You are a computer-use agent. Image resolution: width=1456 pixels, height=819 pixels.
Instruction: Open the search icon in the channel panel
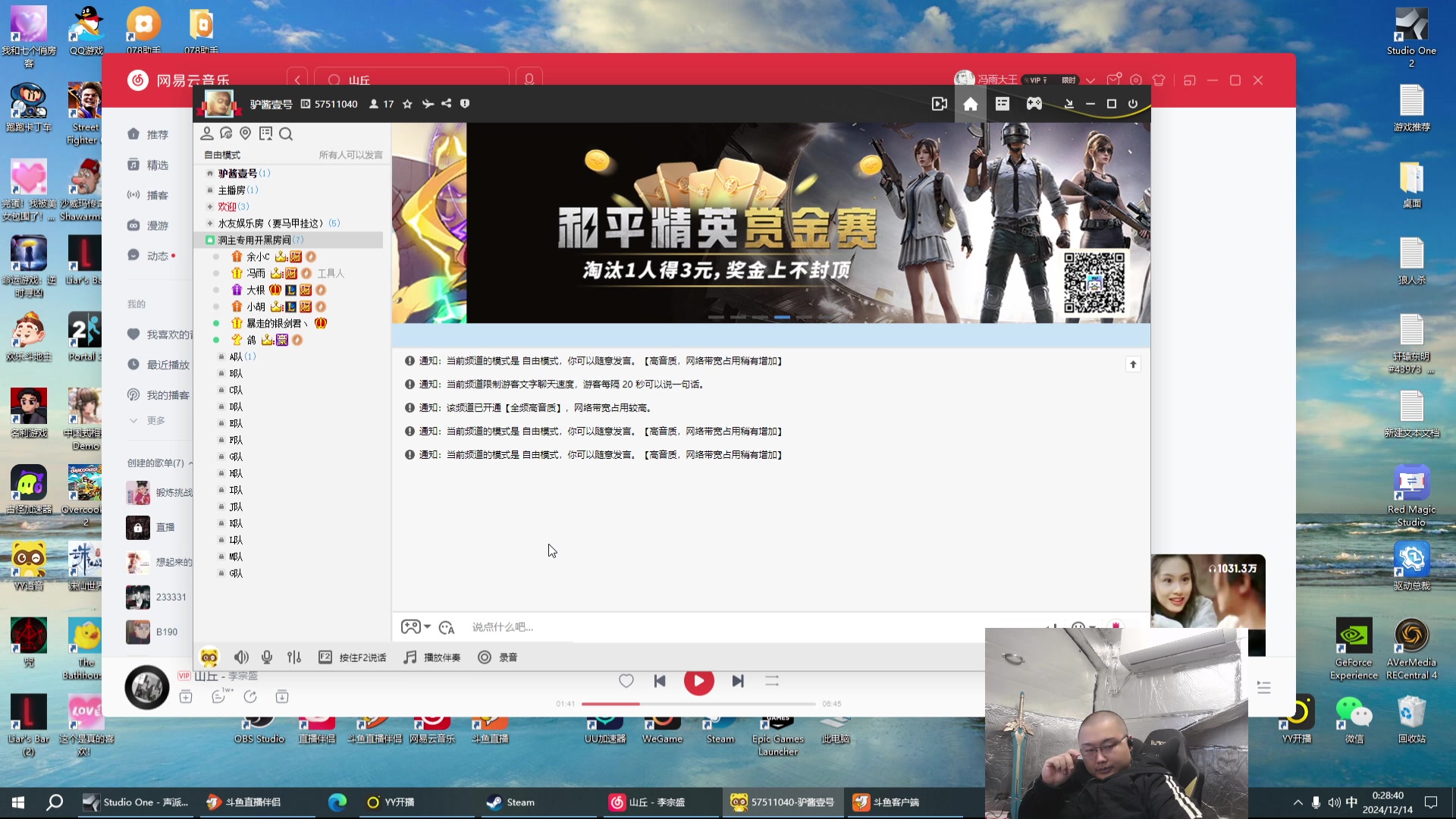click(x=286, y=133)
